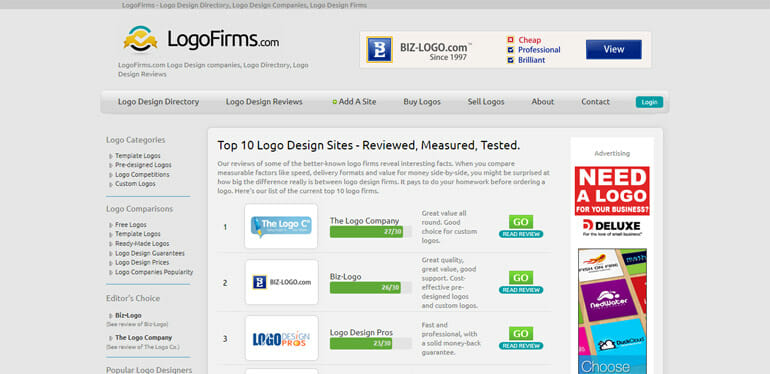Open the Logo Design Directory menu
This screenshot has height=374, width=770.
[x=158, y=102]
